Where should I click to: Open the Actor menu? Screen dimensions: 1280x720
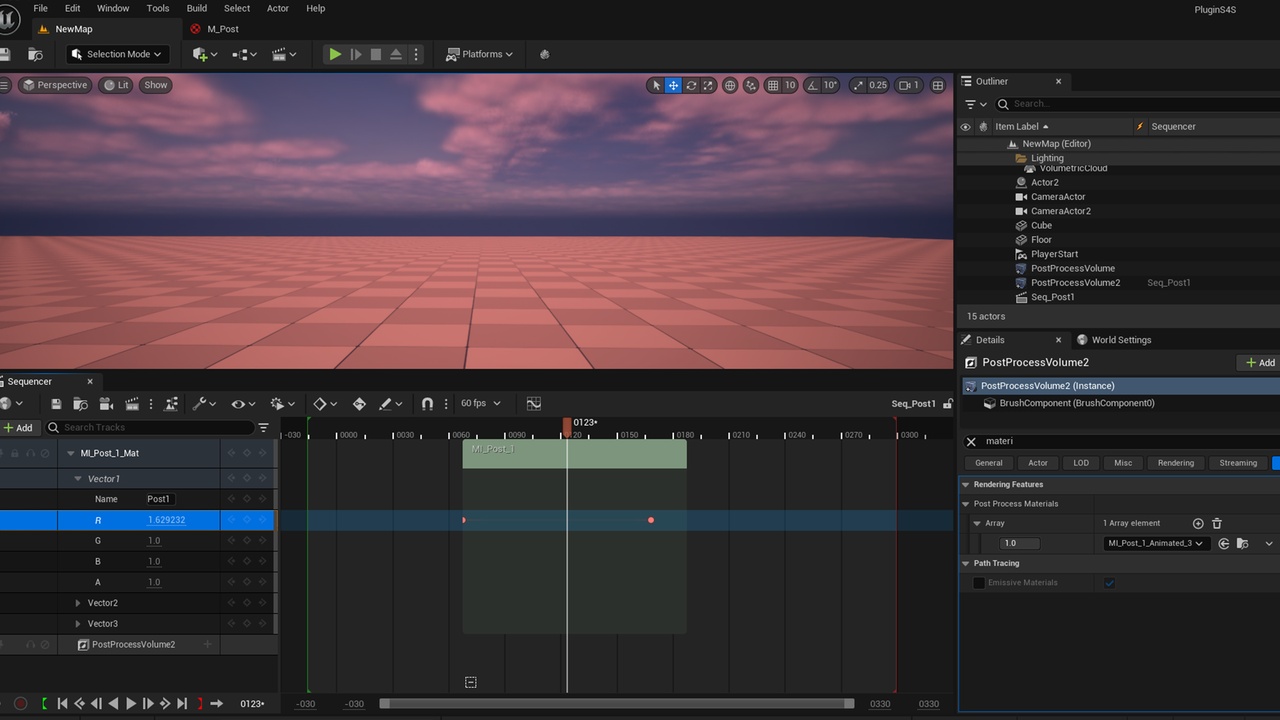coord(278,8)
